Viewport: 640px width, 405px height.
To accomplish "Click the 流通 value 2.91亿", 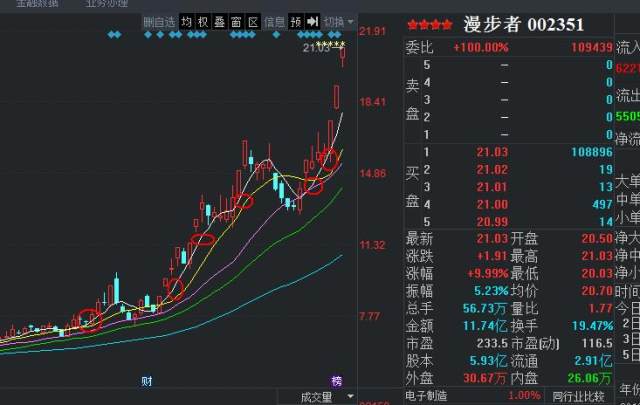I will (x=593, y=361).
